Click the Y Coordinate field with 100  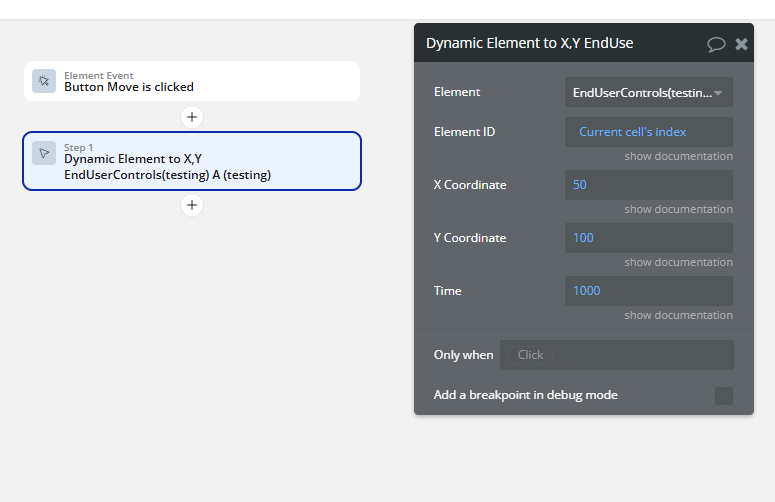click(648, 238)
